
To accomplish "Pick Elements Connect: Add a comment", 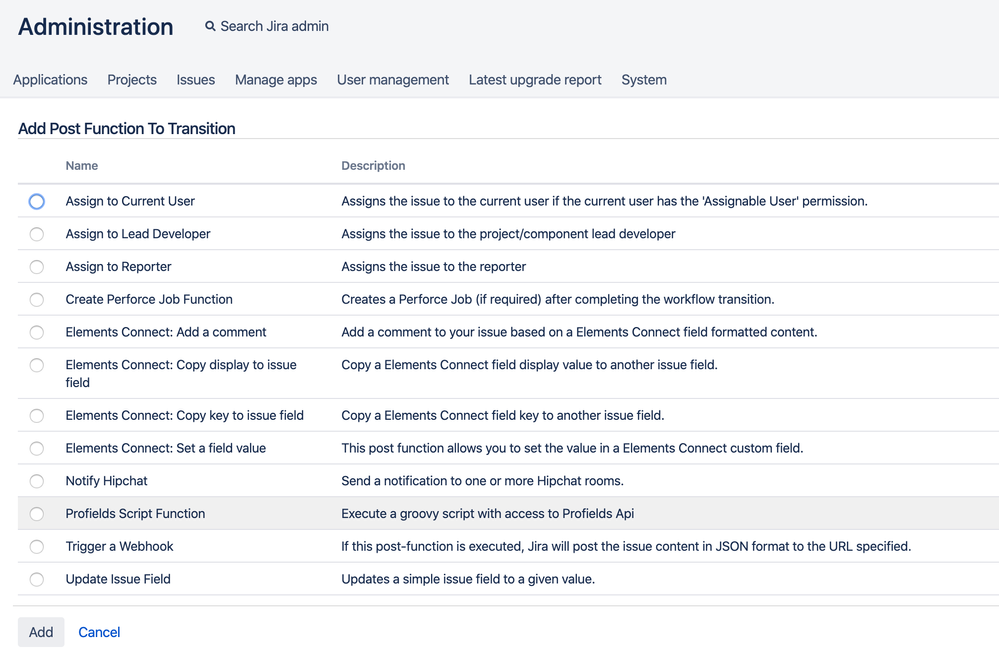I will click(x=36, y=332).
